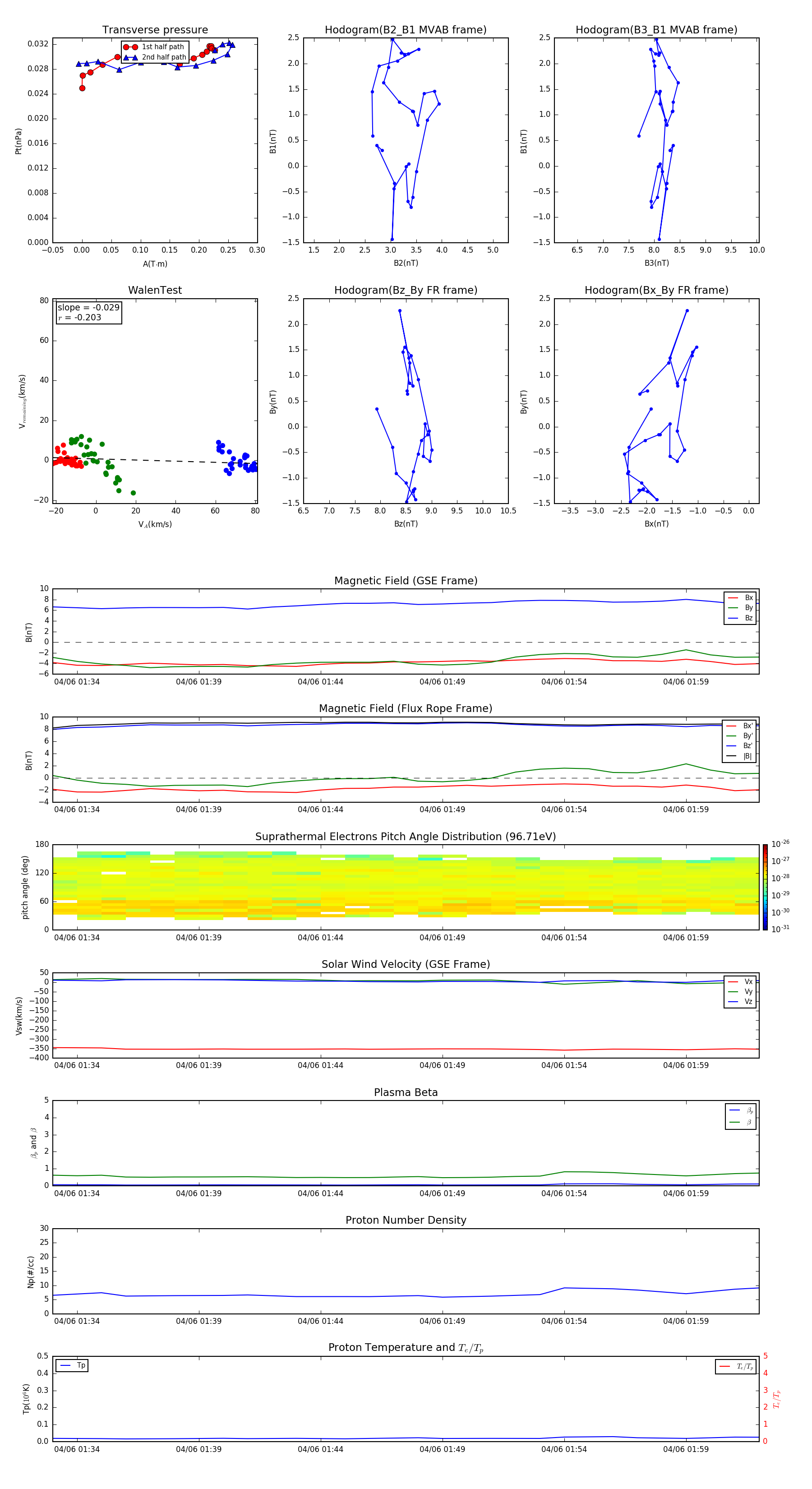This screenshot has width=812, height=1489.
Task: Click the 'Te/Tp' legend in temperature panel
Action: (x=736, y=1366)
